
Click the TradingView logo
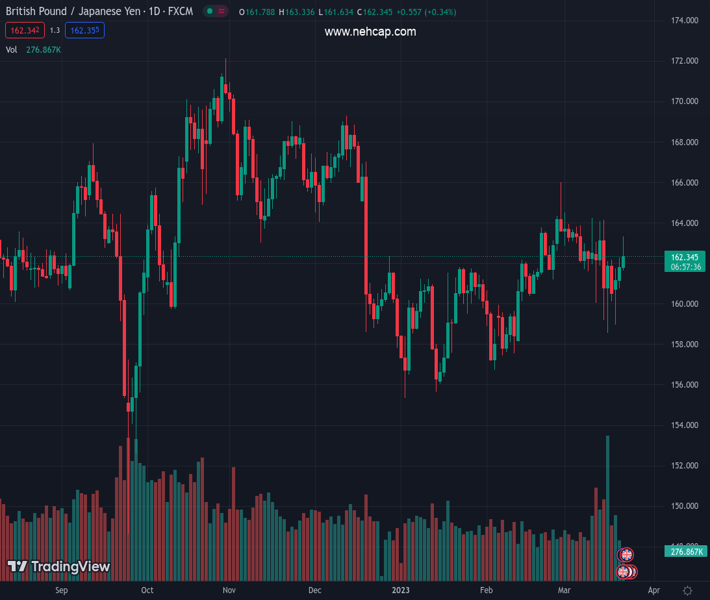tap(59, 567)
